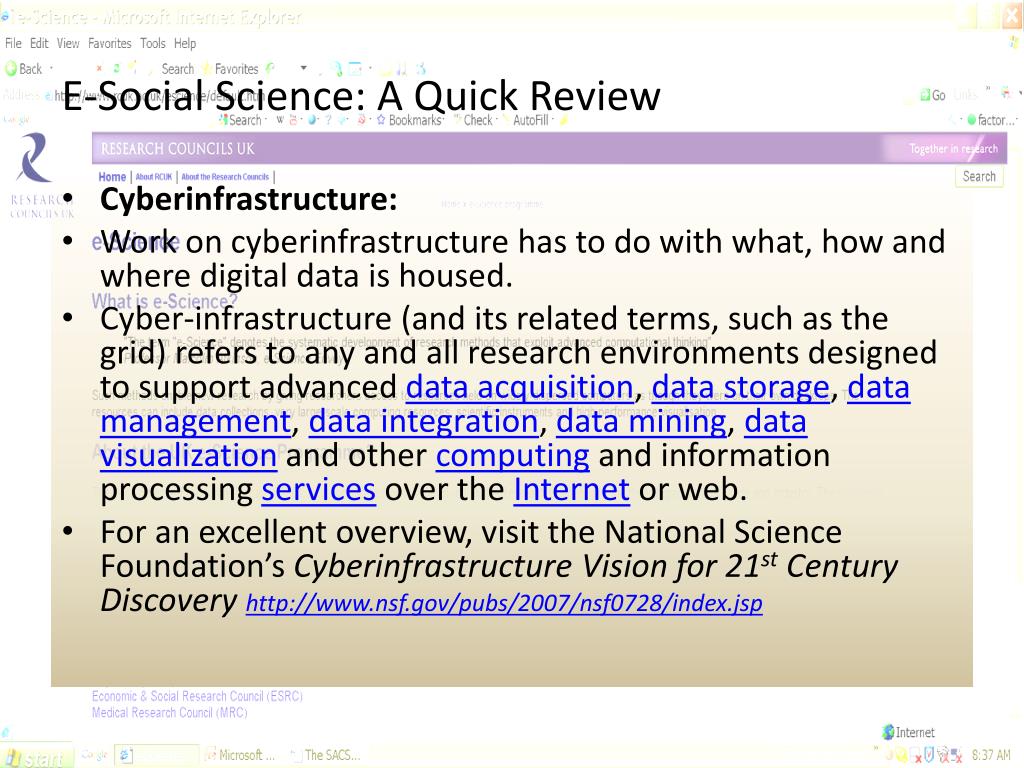Follow the 'data integration' hyperlink
This screenshot has width=1024, height=768.
click(424, 421)
